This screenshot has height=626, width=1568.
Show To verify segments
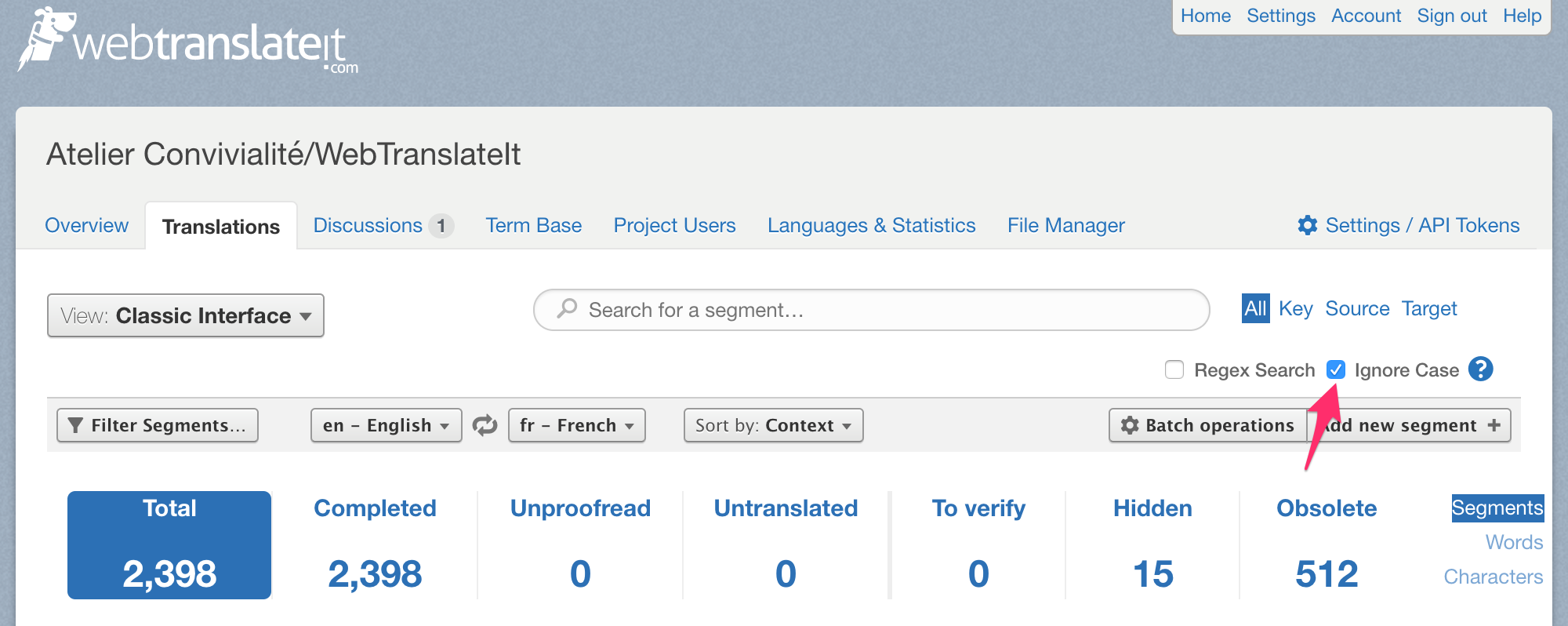(978, 545)
